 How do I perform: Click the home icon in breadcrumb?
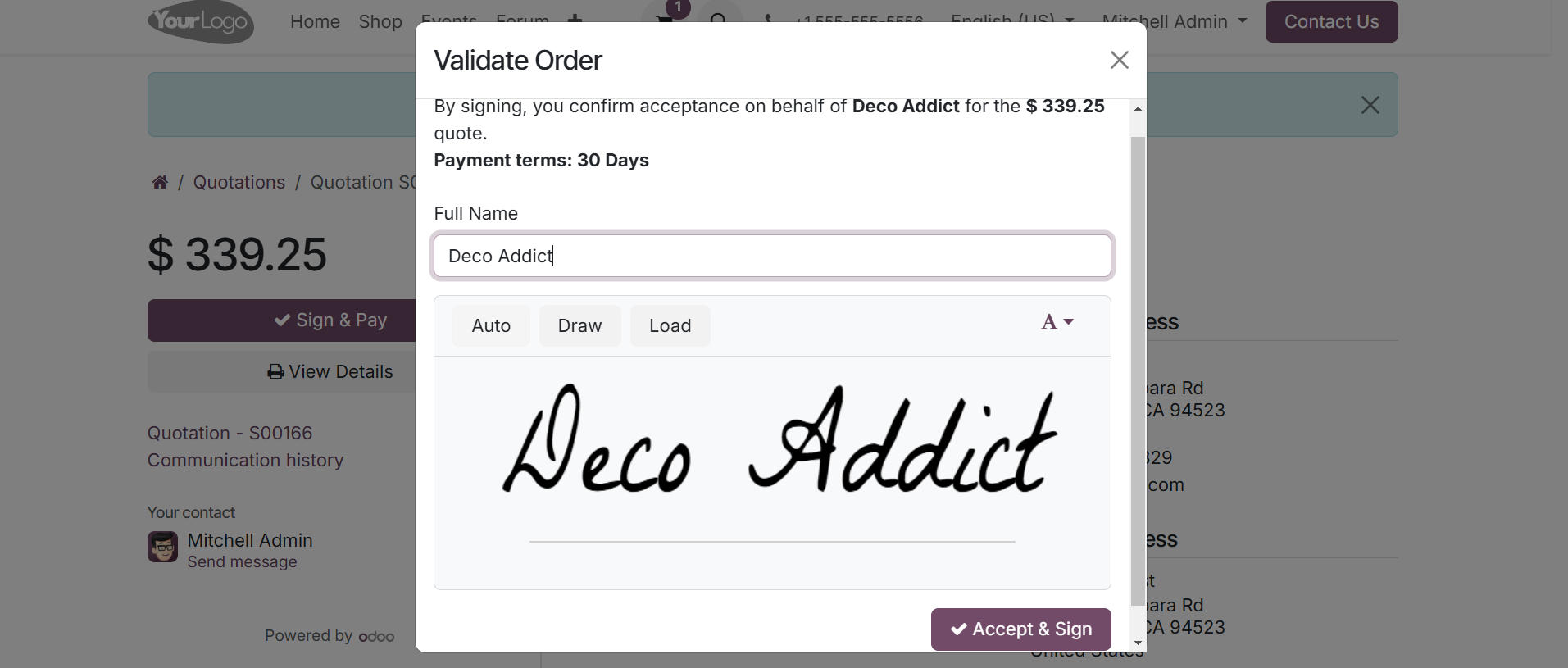(x=160, y=182)
